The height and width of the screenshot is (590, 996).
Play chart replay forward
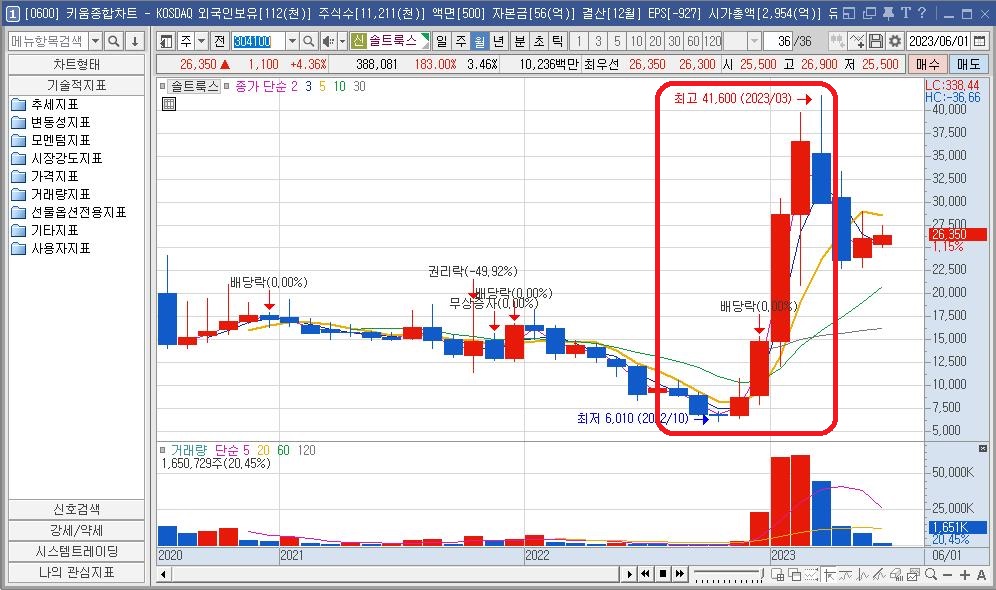(629, 574)
